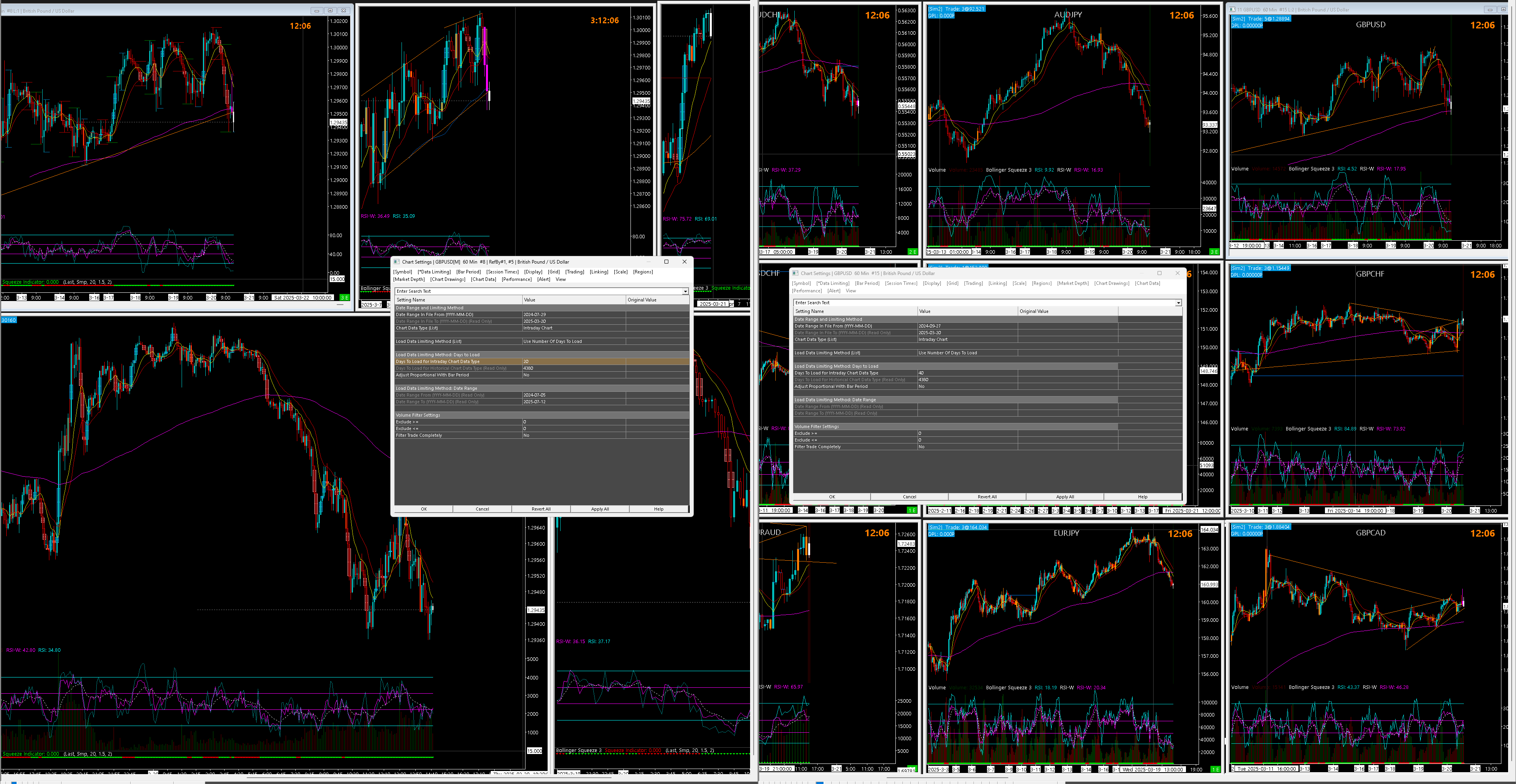This screenshot has width=1516, height=784.
Task: Open search text dropdown arrow in #8 dialog
Action: coord(685,291)
